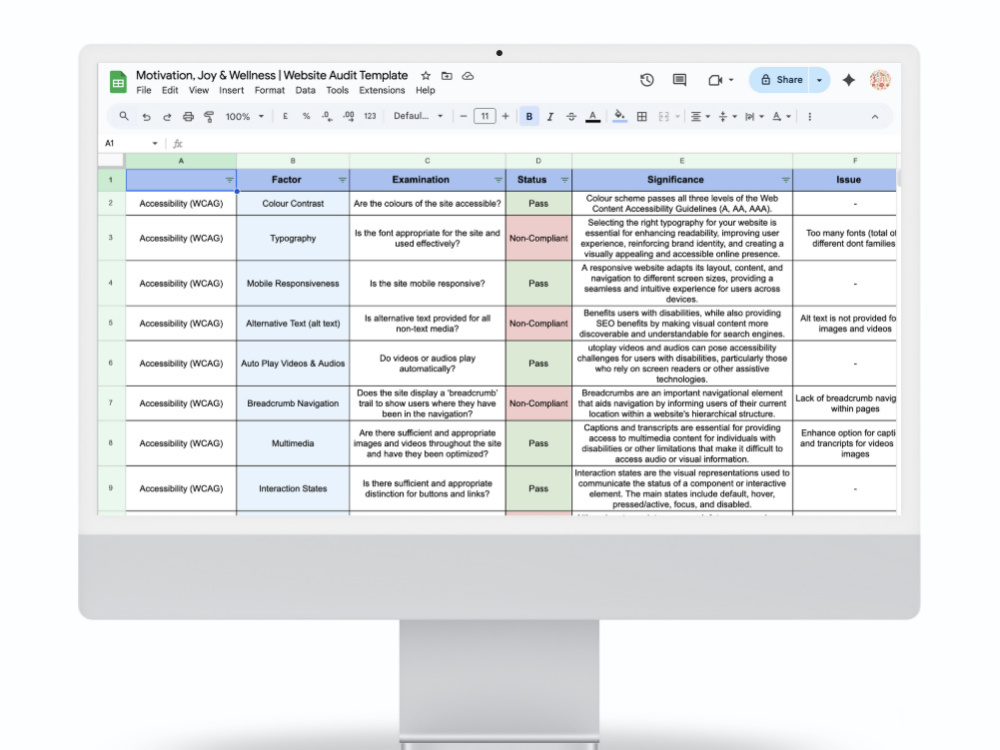This screenshot has height=750, width=1000.
Task: Decrease decimal places
Action: [x=327, y=116]
